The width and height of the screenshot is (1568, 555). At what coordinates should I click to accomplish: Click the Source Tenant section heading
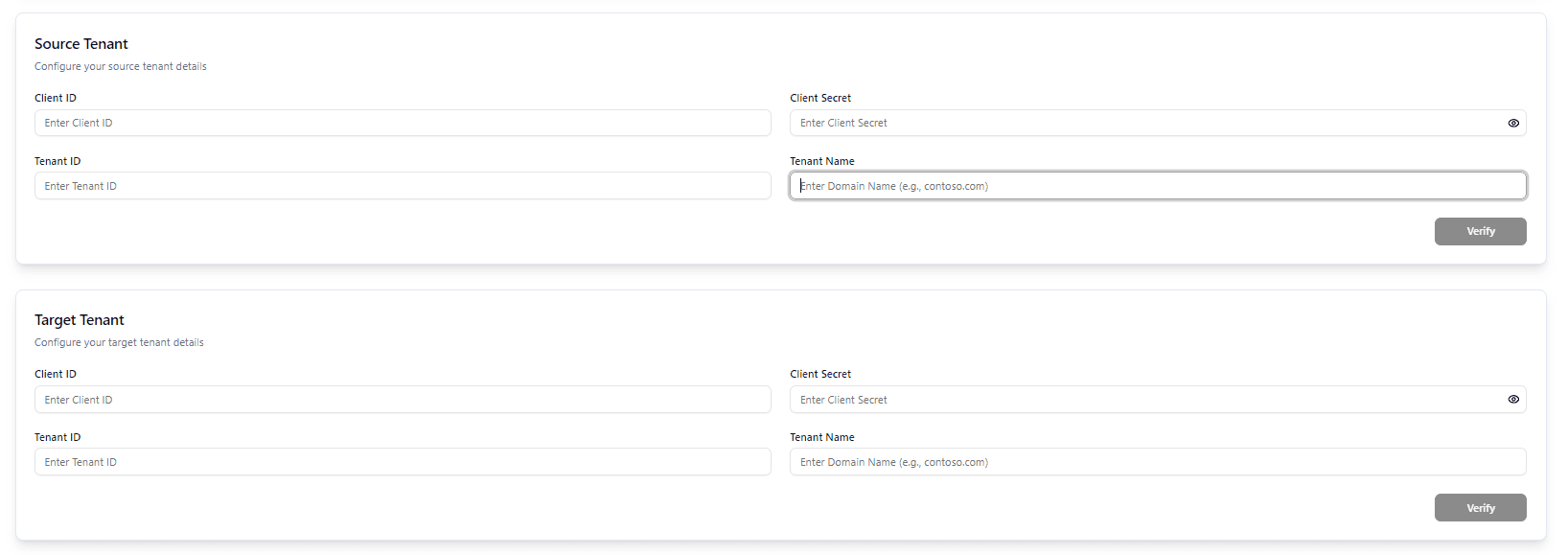point(81,43)
